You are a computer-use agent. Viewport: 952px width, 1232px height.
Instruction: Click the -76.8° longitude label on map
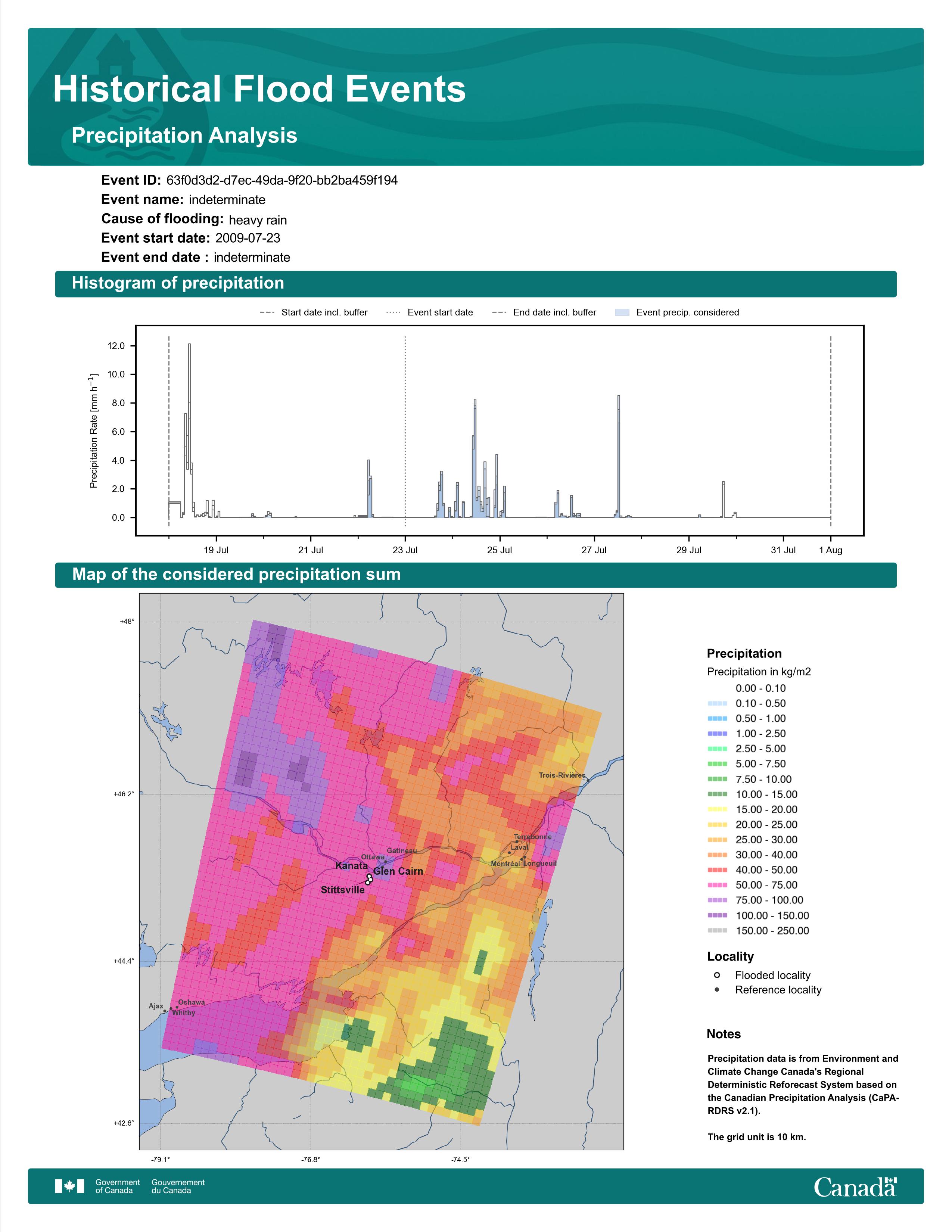pyautogui.click(x=311, y=1159)
